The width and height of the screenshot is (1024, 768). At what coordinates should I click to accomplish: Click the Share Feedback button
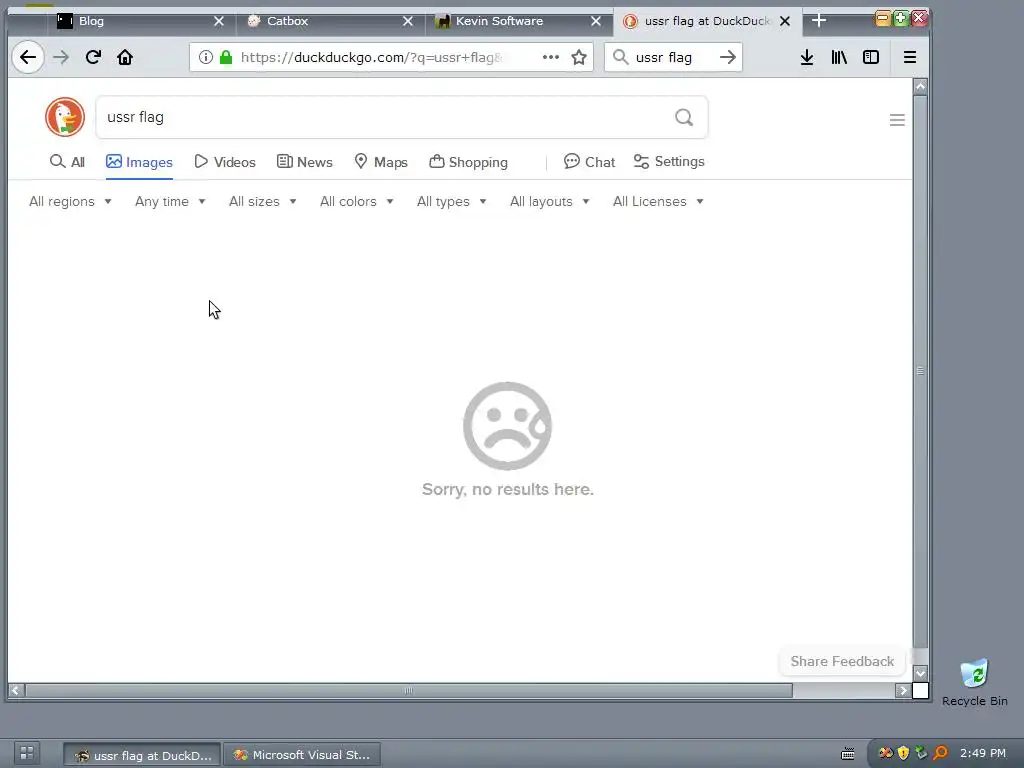tap(842, 662)
